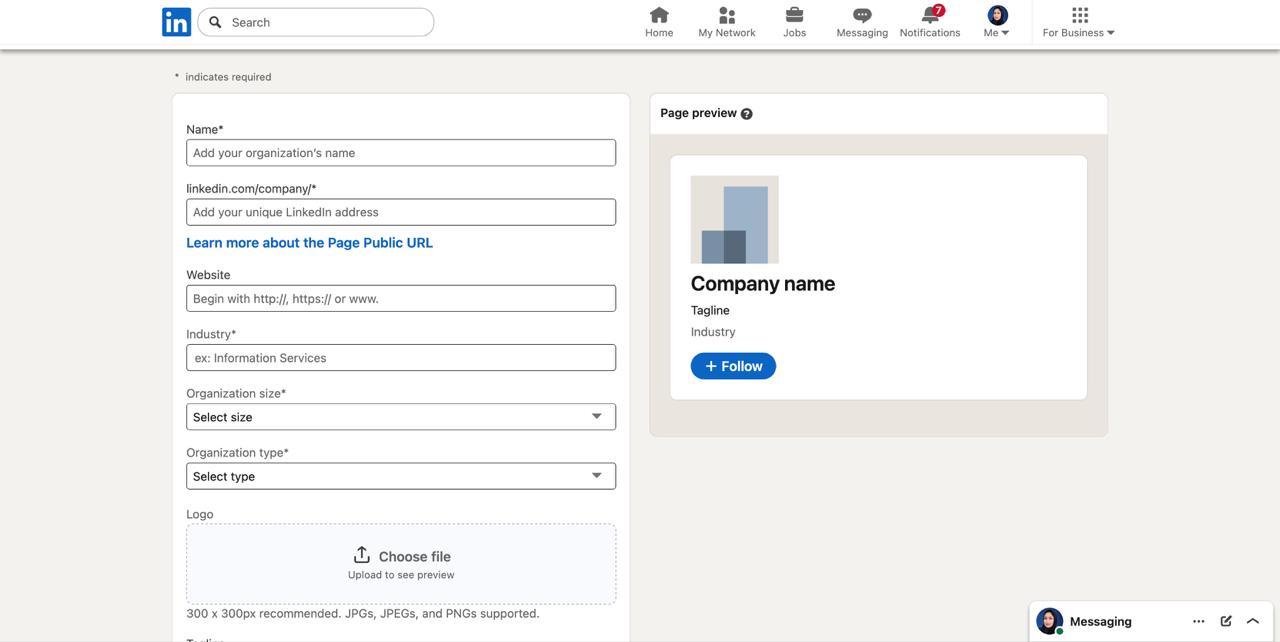1280x642 pixels.
Task: Click the Website input field
Action: coord(401,298)
